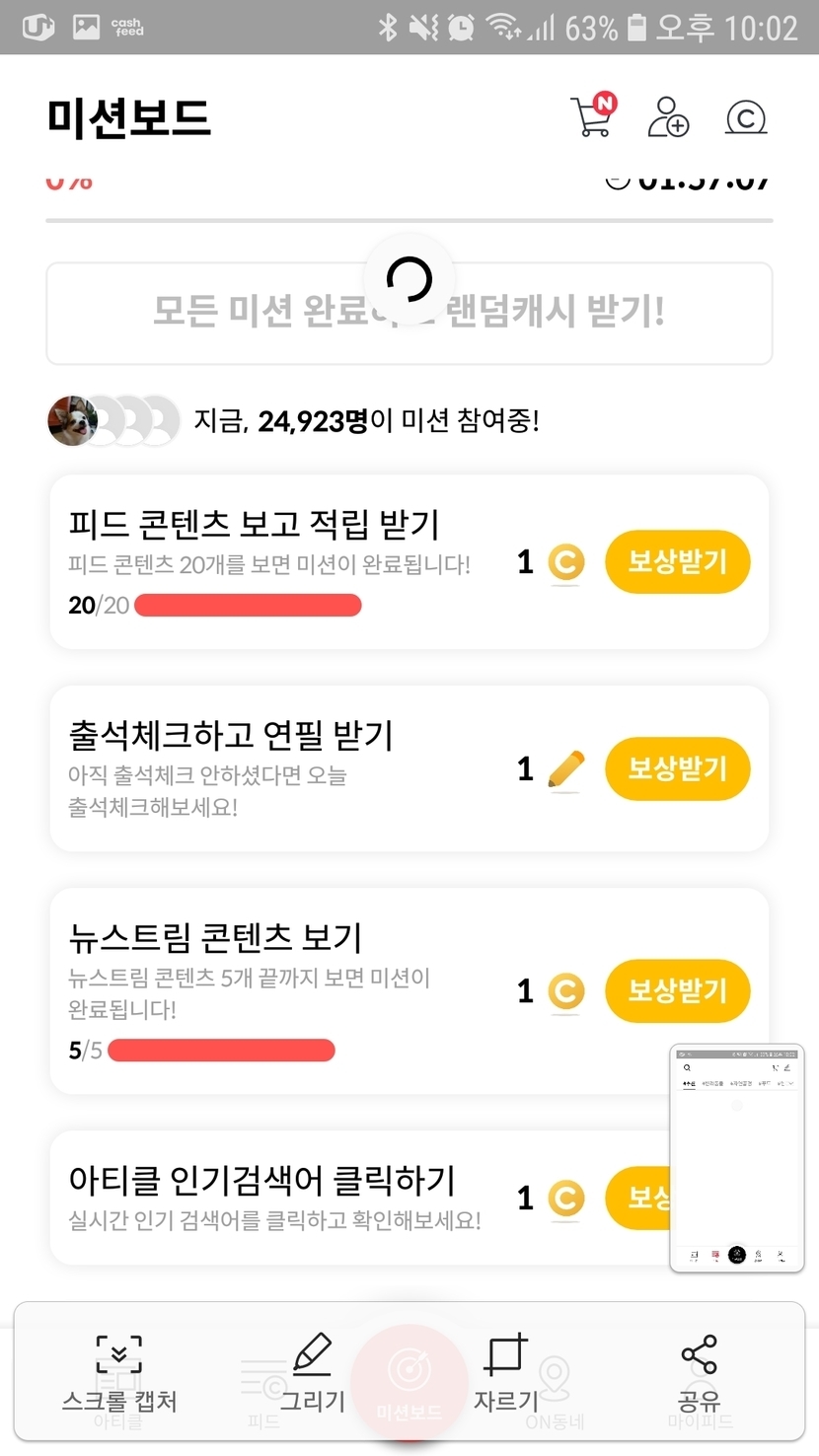The height and width of the screenshot is (1456, 819).
Task: Open the cash coin icon in header
Action: (746, 118)
